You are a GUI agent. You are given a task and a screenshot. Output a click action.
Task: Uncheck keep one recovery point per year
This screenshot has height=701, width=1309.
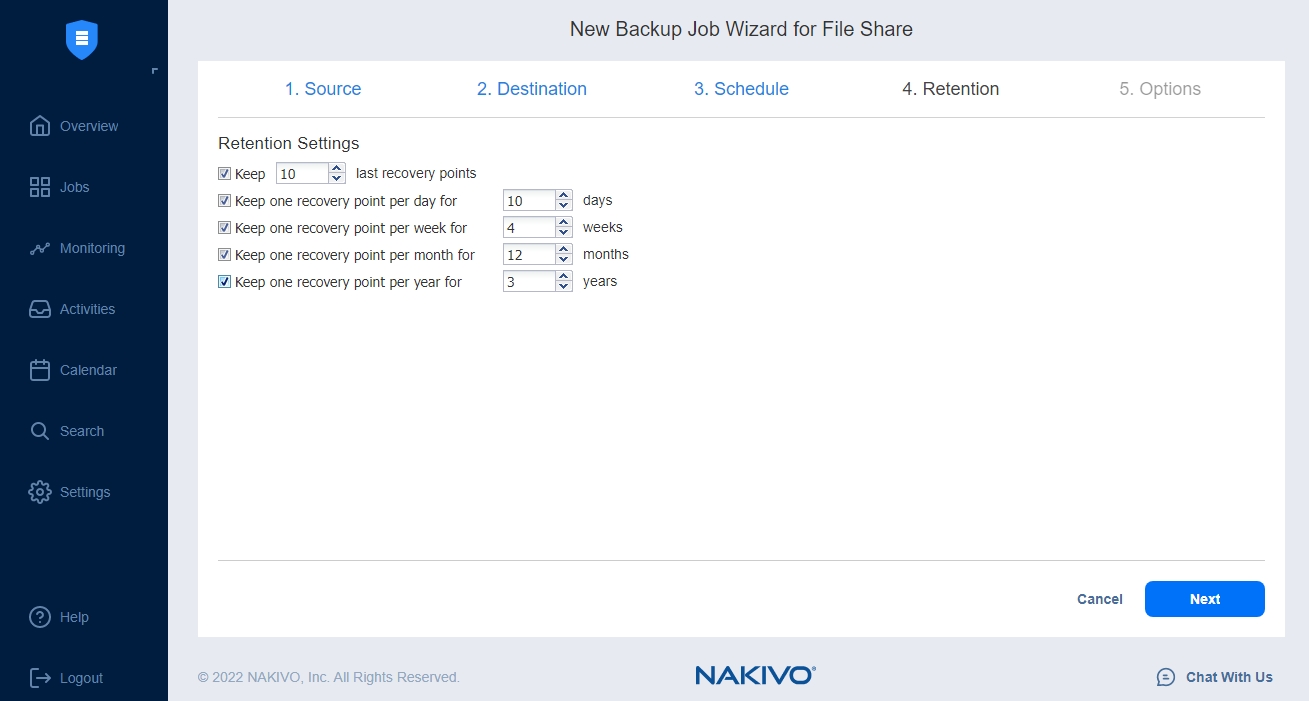(225, 281)
